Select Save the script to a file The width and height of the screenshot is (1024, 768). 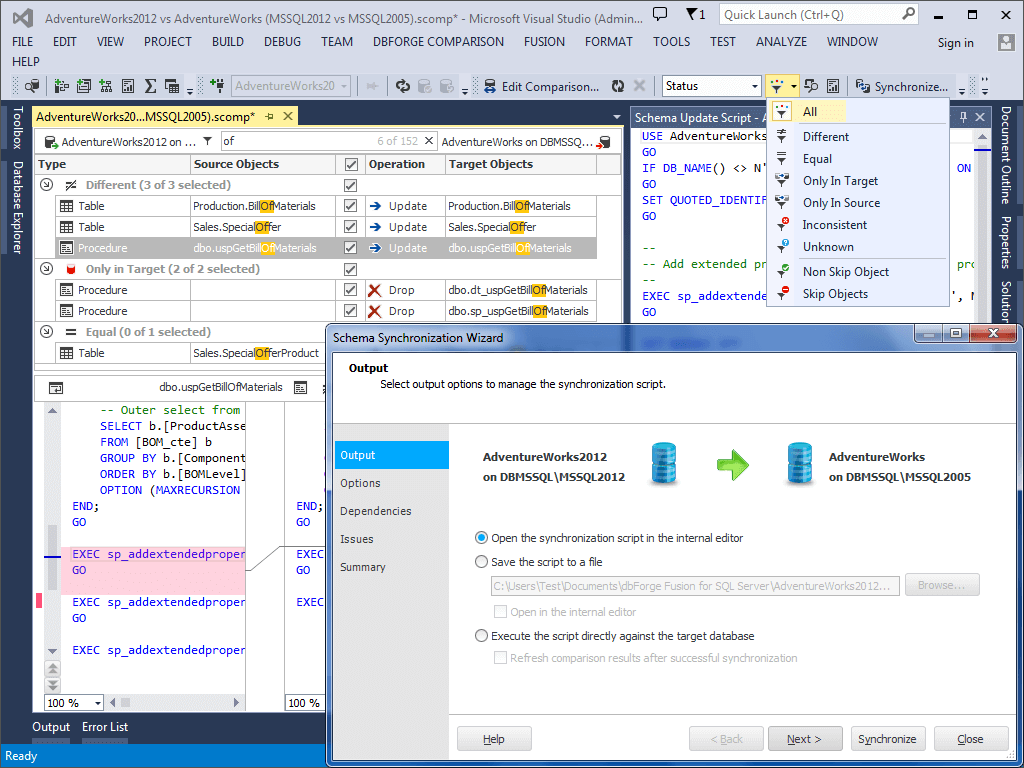tap(481, 562)
